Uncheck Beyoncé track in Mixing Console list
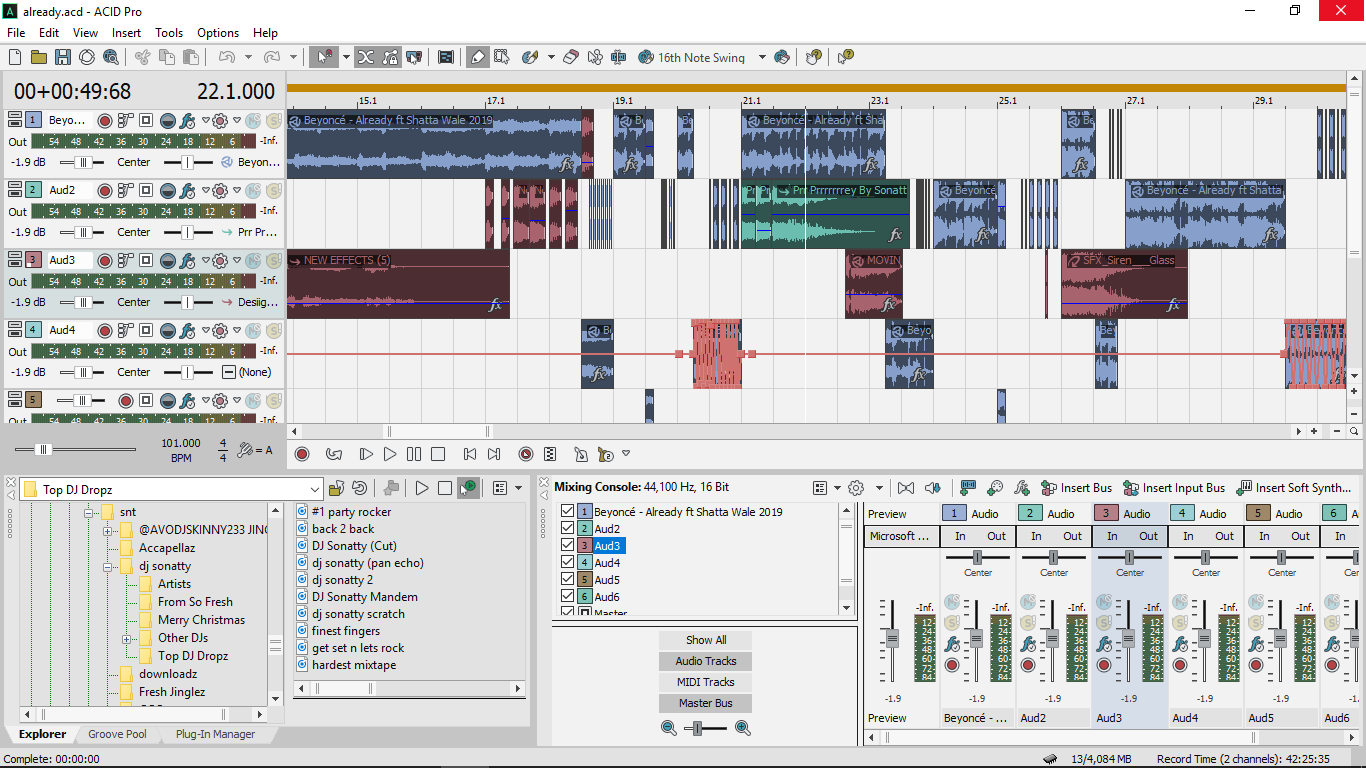1366x768 pixels. coord(568,512)
